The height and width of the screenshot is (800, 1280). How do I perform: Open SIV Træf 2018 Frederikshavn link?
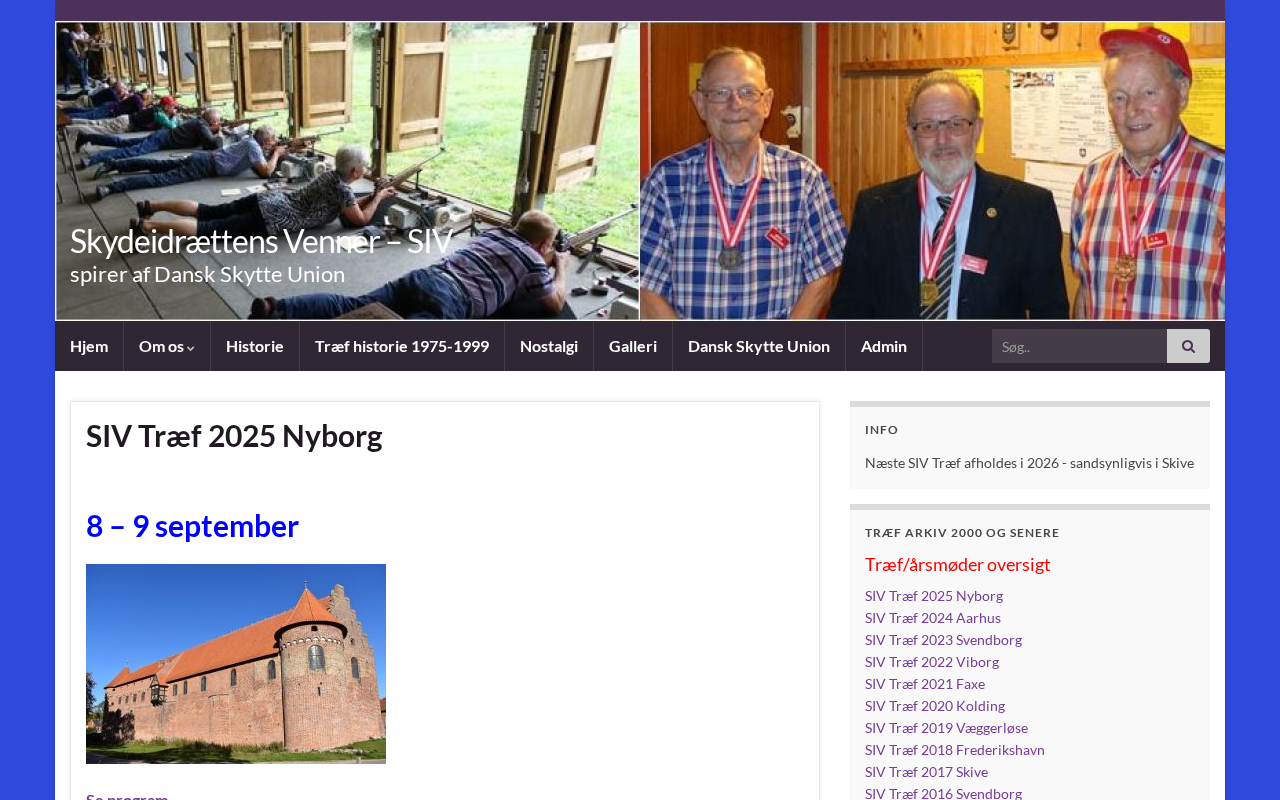955,750
